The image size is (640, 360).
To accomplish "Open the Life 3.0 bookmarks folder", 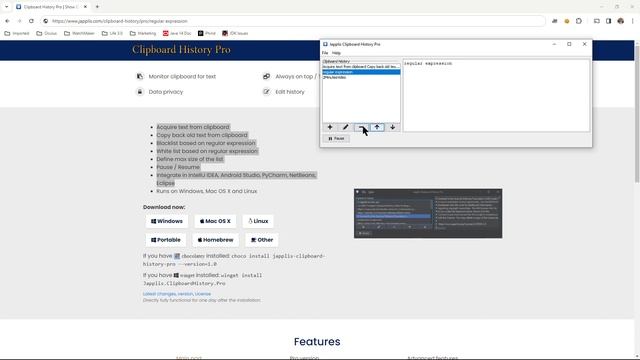I will pos(112,33).
